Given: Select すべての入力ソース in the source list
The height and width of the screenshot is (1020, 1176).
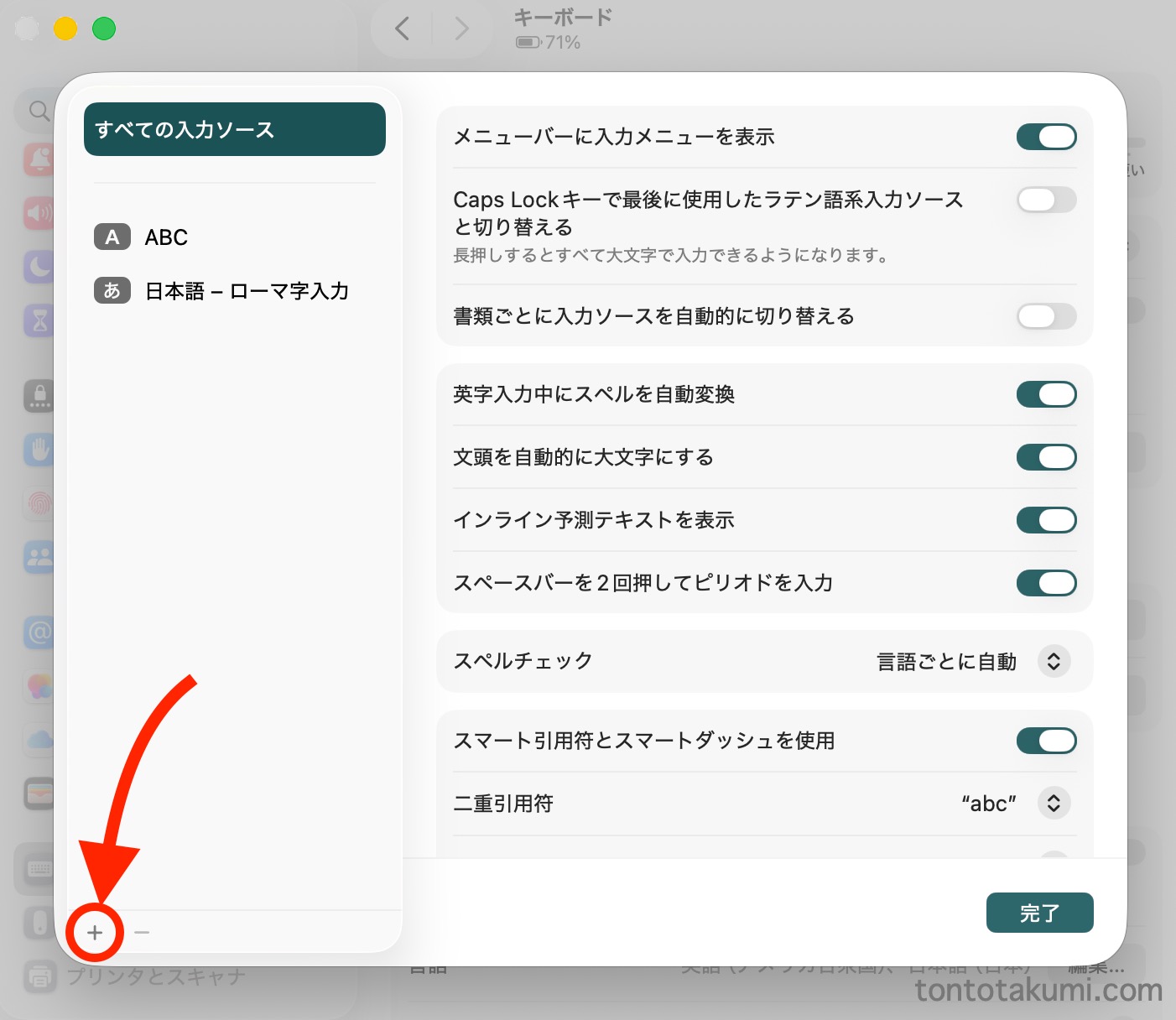Looking at the screenshot, I should coord(235,129).
